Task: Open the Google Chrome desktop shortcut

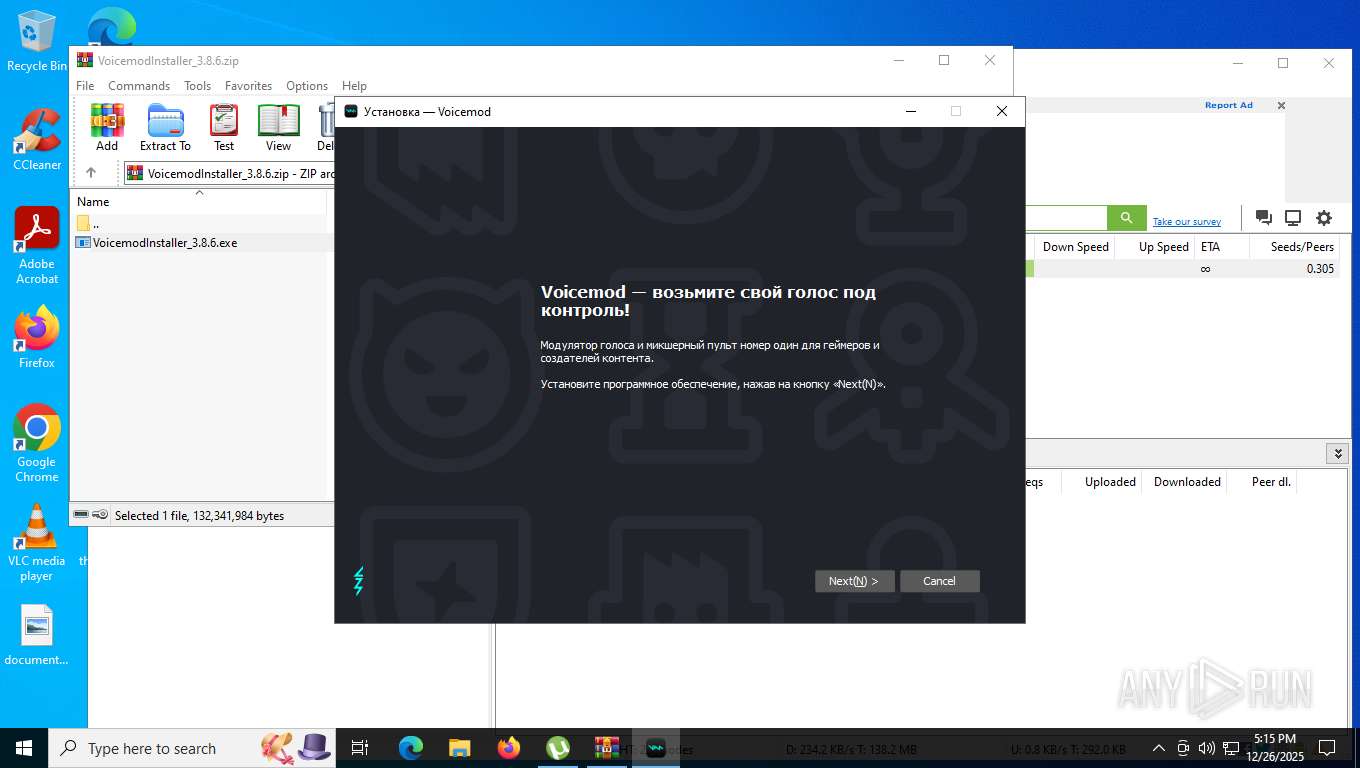Action: 37,444
